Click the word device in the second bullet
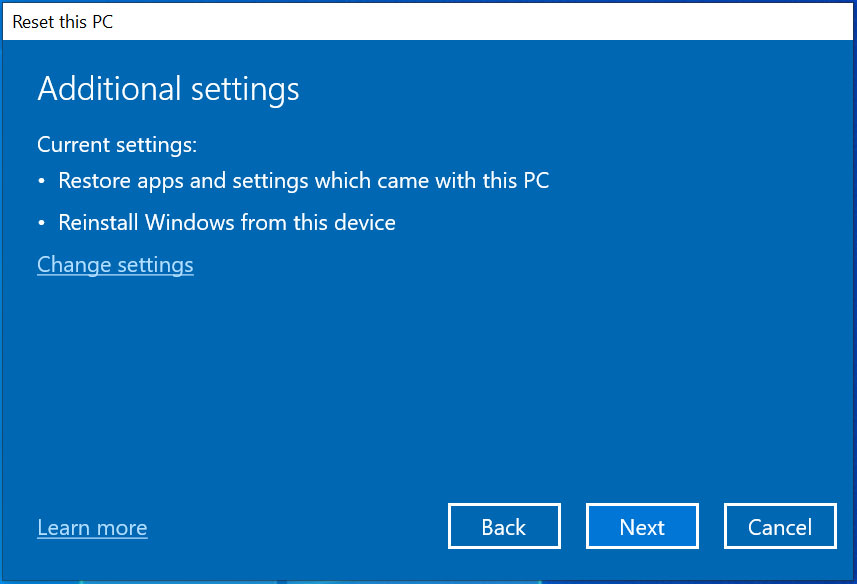Viewport: 857px width, 584px height. [x=365, y=223]
